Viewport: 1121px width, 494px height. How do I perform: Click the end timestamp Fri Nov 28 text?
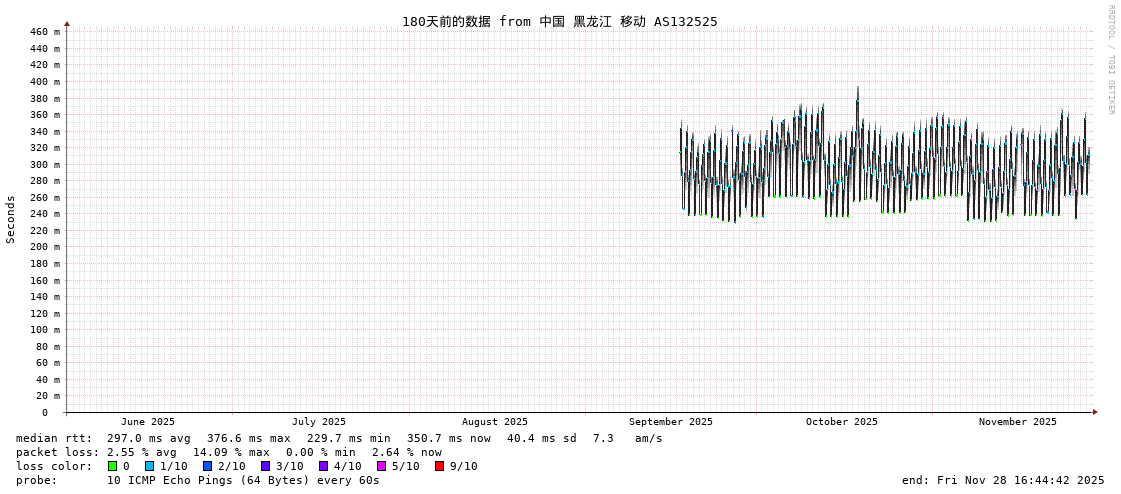(1002, 480)
